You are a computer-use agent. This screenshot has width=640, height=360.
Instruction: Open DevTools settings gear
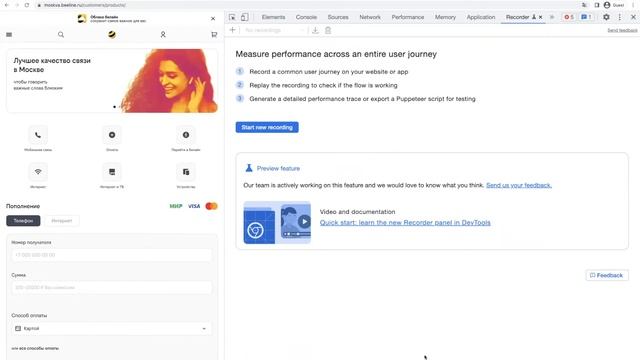606,17
